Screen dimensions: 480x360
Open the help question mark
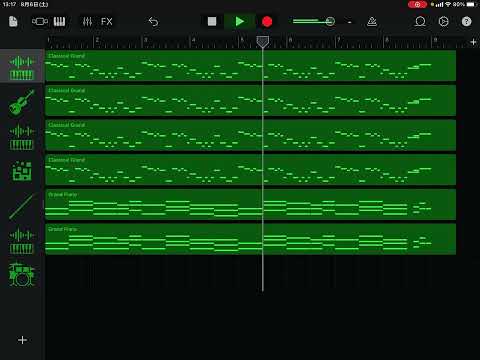click(x=466, y=22)
